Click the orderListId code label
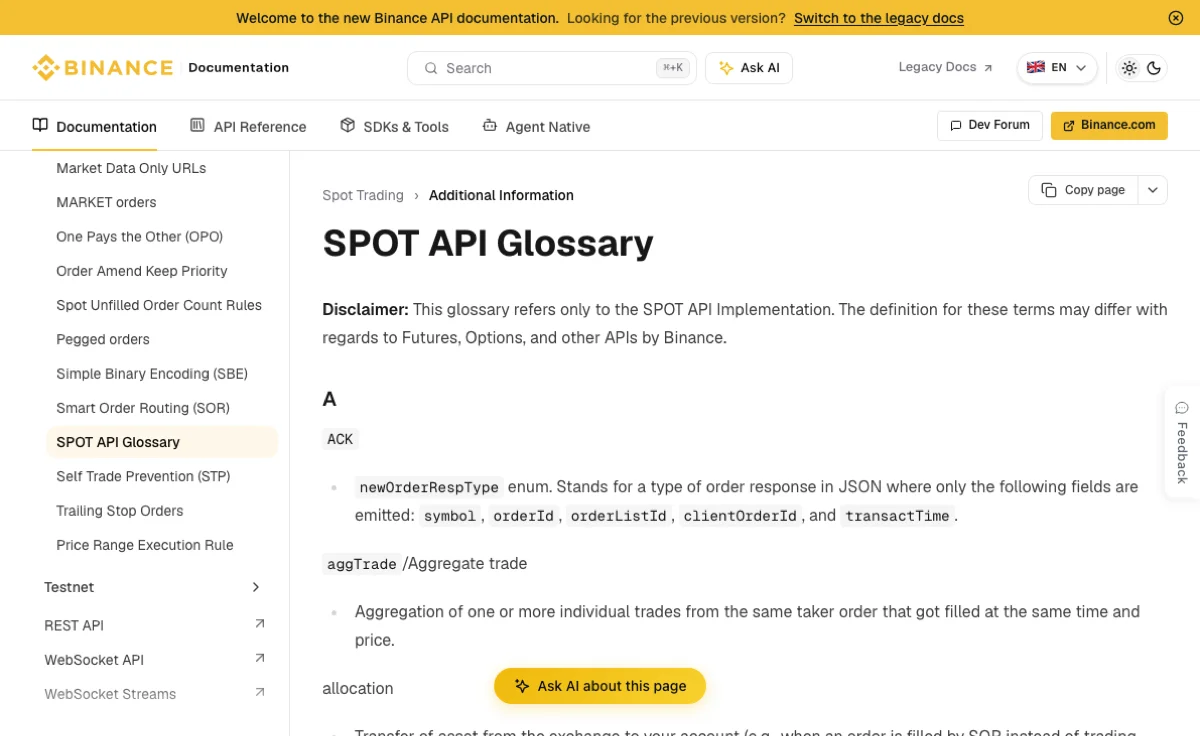The height and width of the screenshot is (736, 1200). (x=618, y=516)
